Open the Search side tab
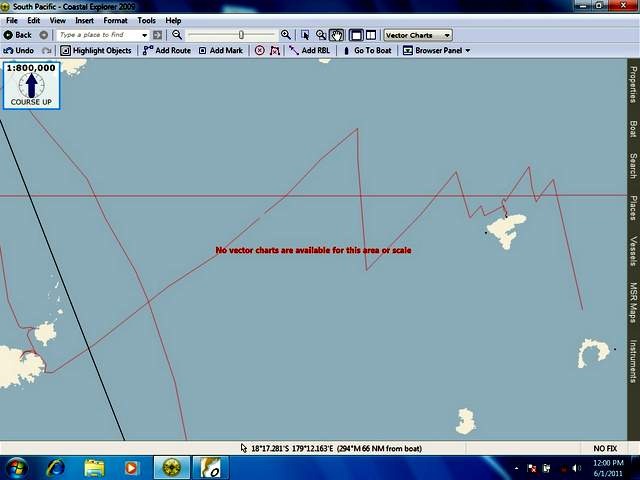The width and height of the screenshot is (640, 480). [633, 166]
